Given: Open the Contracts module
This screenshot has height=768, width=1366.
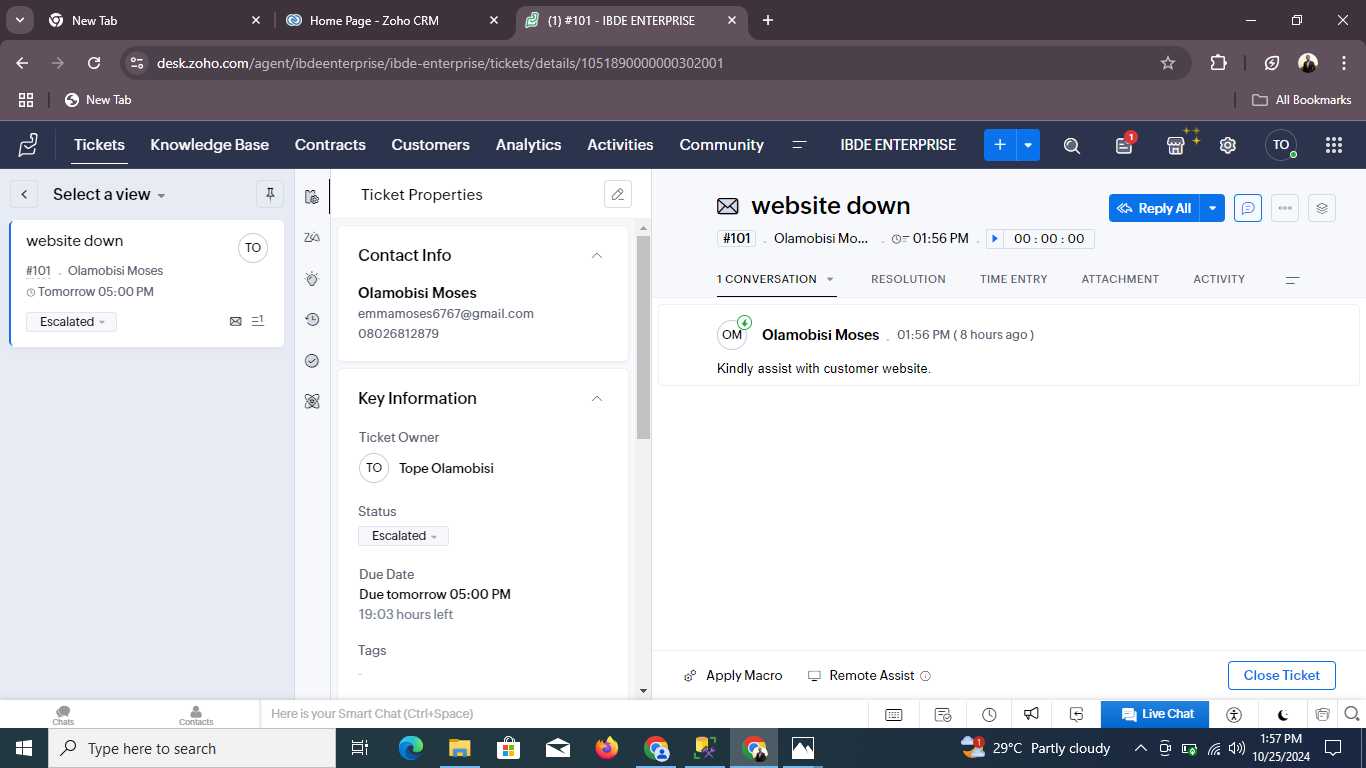Looking at the screenshot, I should click(330, 145).
